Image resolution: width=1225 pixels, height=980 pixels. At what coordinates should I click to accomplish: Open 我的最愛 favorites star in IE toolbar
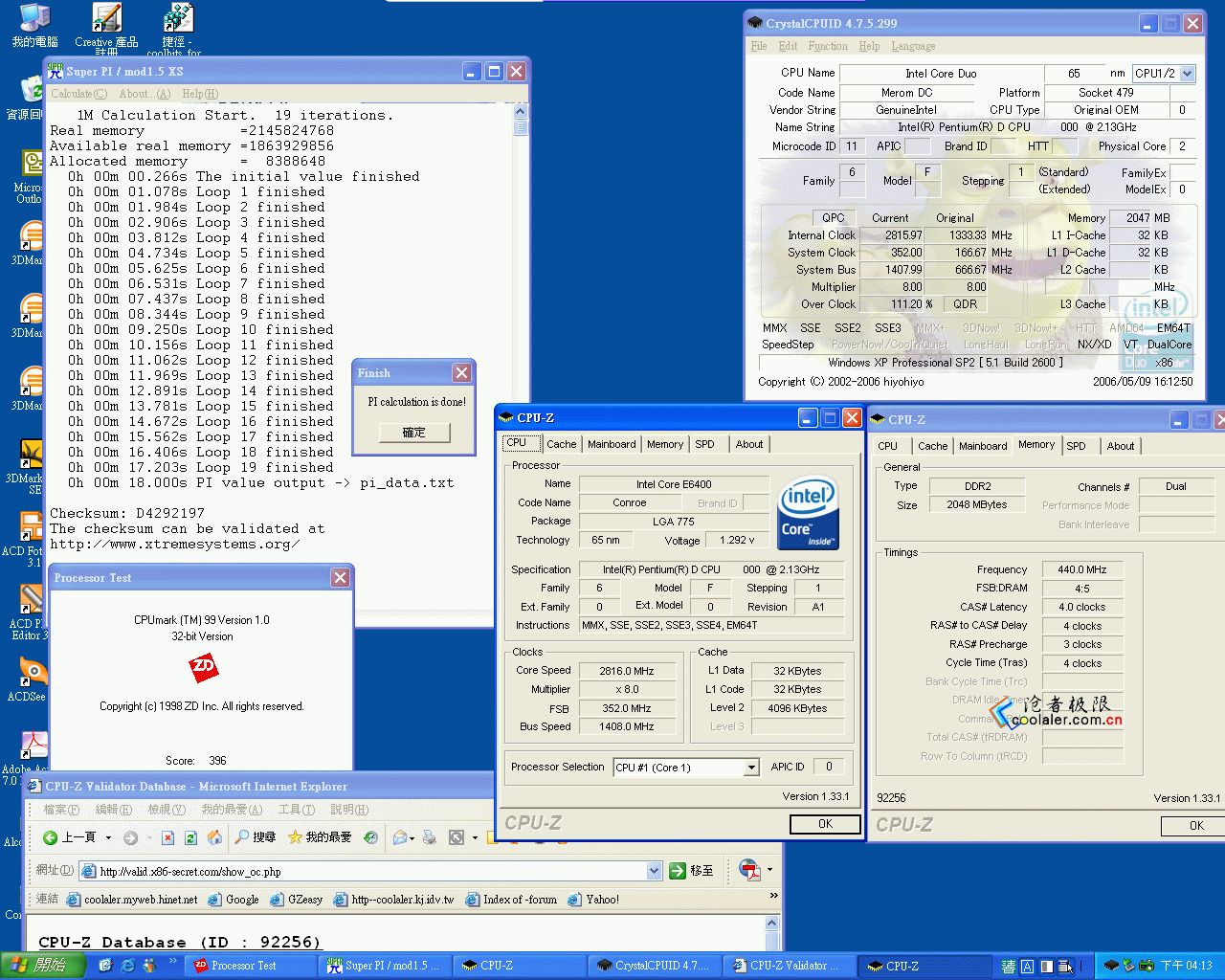tap(320, 837)
